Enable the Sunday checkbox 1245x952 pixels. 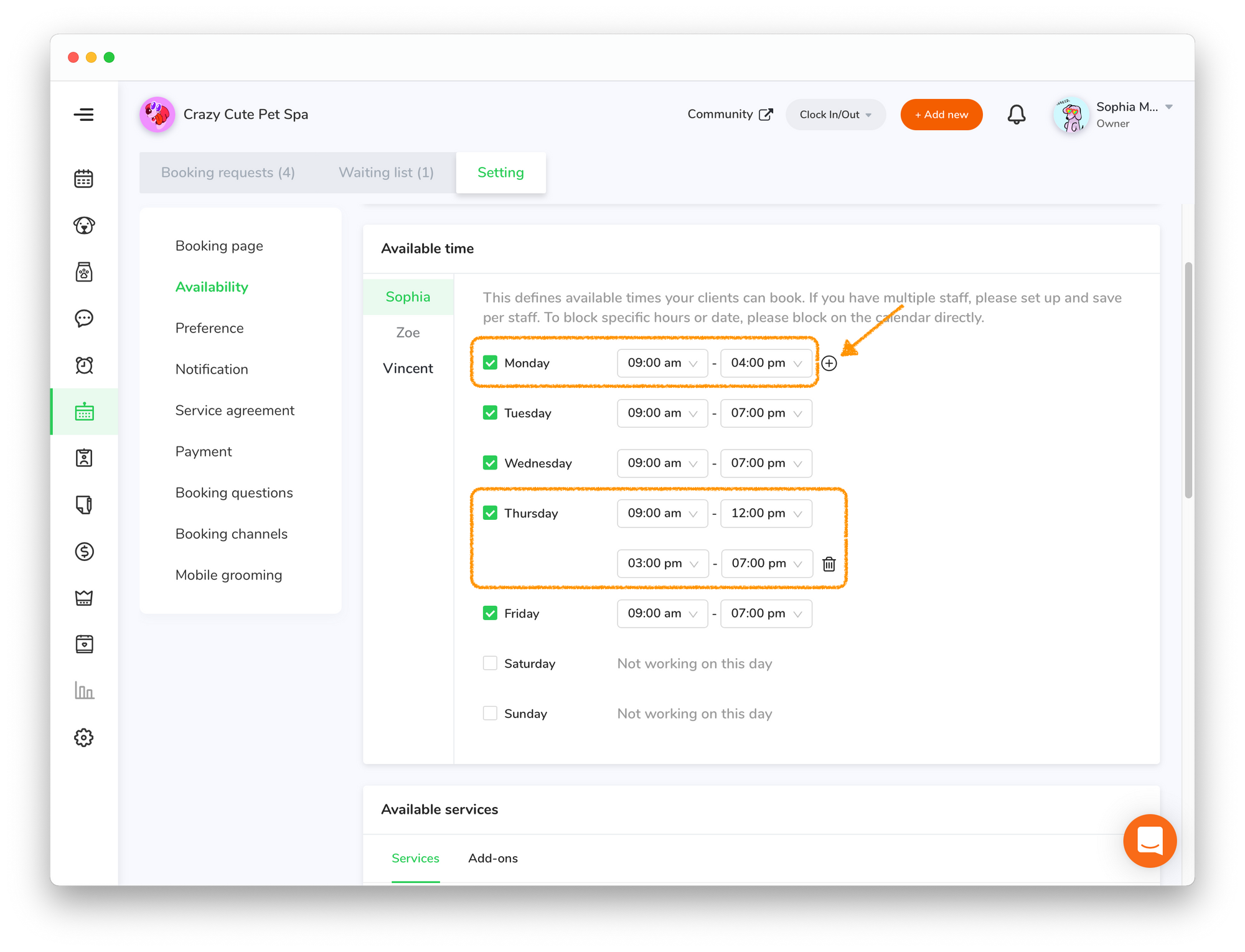click(x=490, y=713)
